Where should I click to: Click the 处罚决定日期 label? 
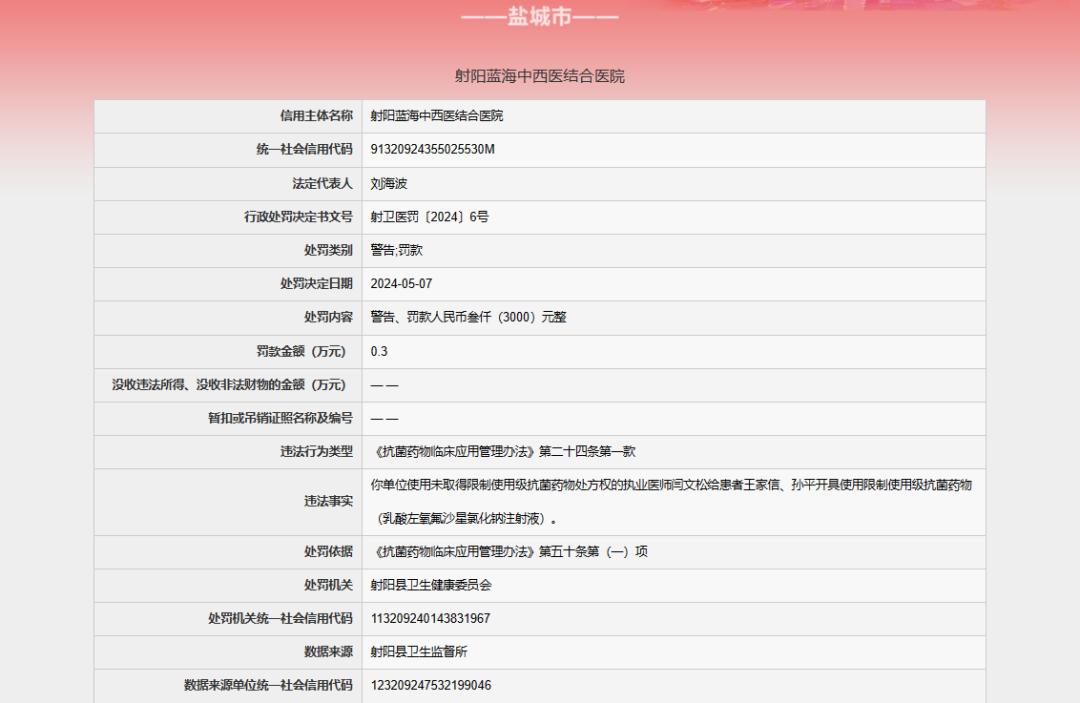(316, 284)
